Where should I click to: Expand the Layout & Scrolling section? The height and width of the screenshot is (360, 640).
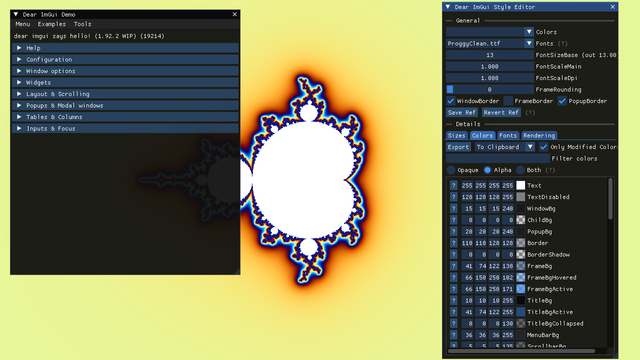[125, 94]
